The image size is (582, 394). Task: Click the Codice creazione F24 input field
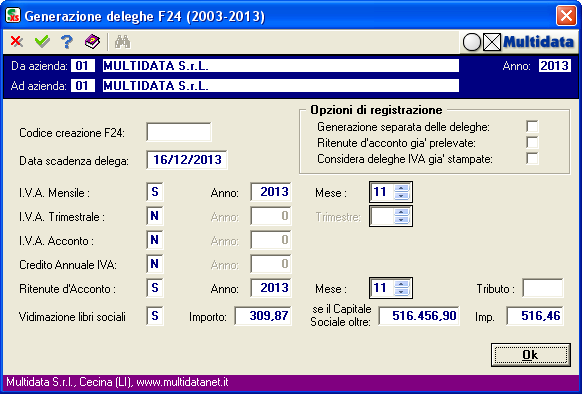tap(179, 132)
